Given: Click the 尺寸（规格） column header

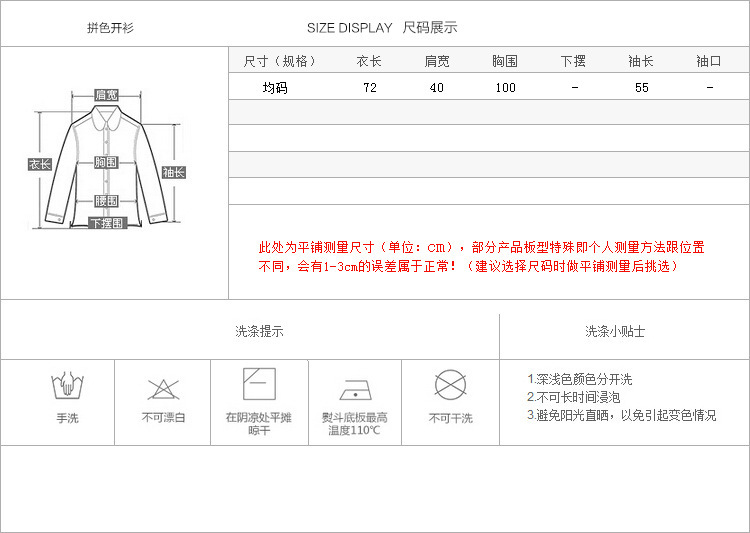Looking at the screenshot, I should point(280,61).
